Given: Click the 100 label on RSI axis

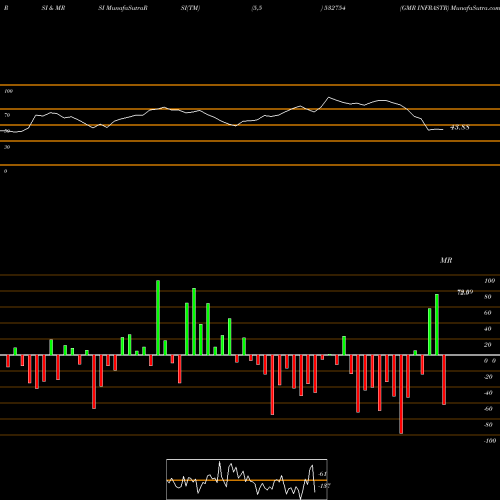Looking at the screenshot, I should (8, 91).
